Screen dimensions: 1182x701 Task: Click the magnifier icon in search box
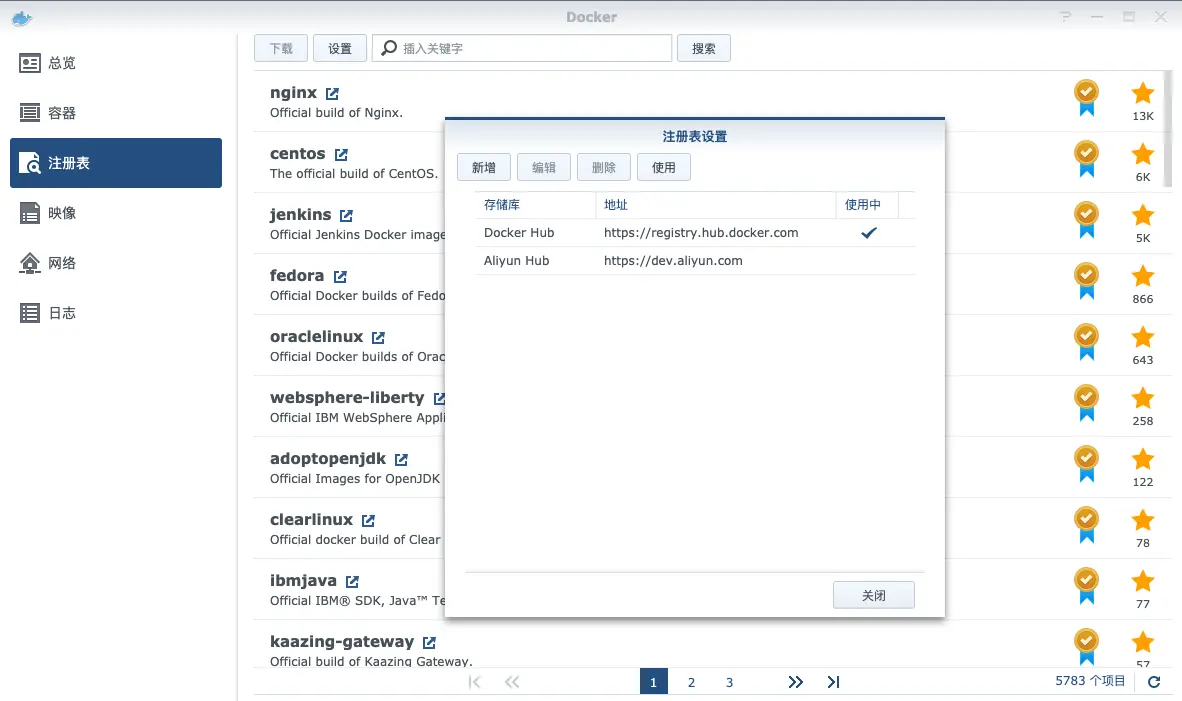389,48
